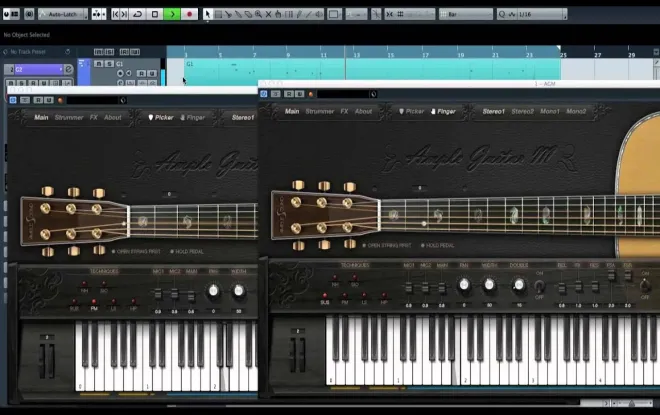Select the G1 MIDI part in timeline
Screen dimensions: 660x415
[x=372, y=69]
